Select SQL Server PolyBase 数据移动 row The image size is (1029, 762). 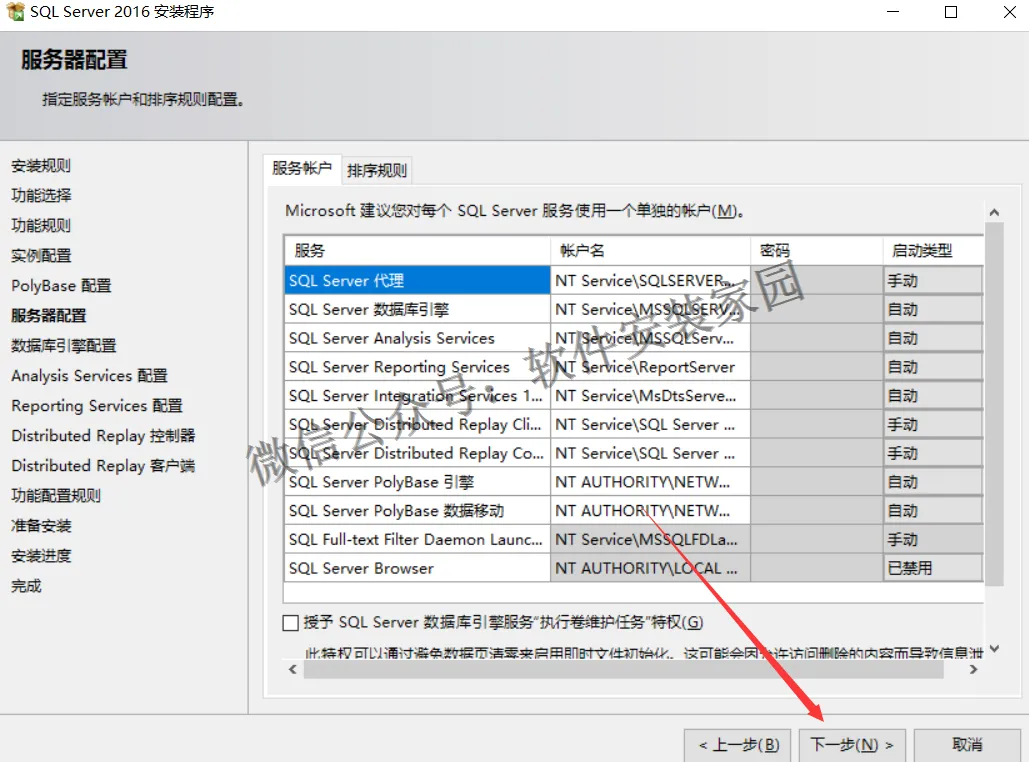[x=417, y=511]
